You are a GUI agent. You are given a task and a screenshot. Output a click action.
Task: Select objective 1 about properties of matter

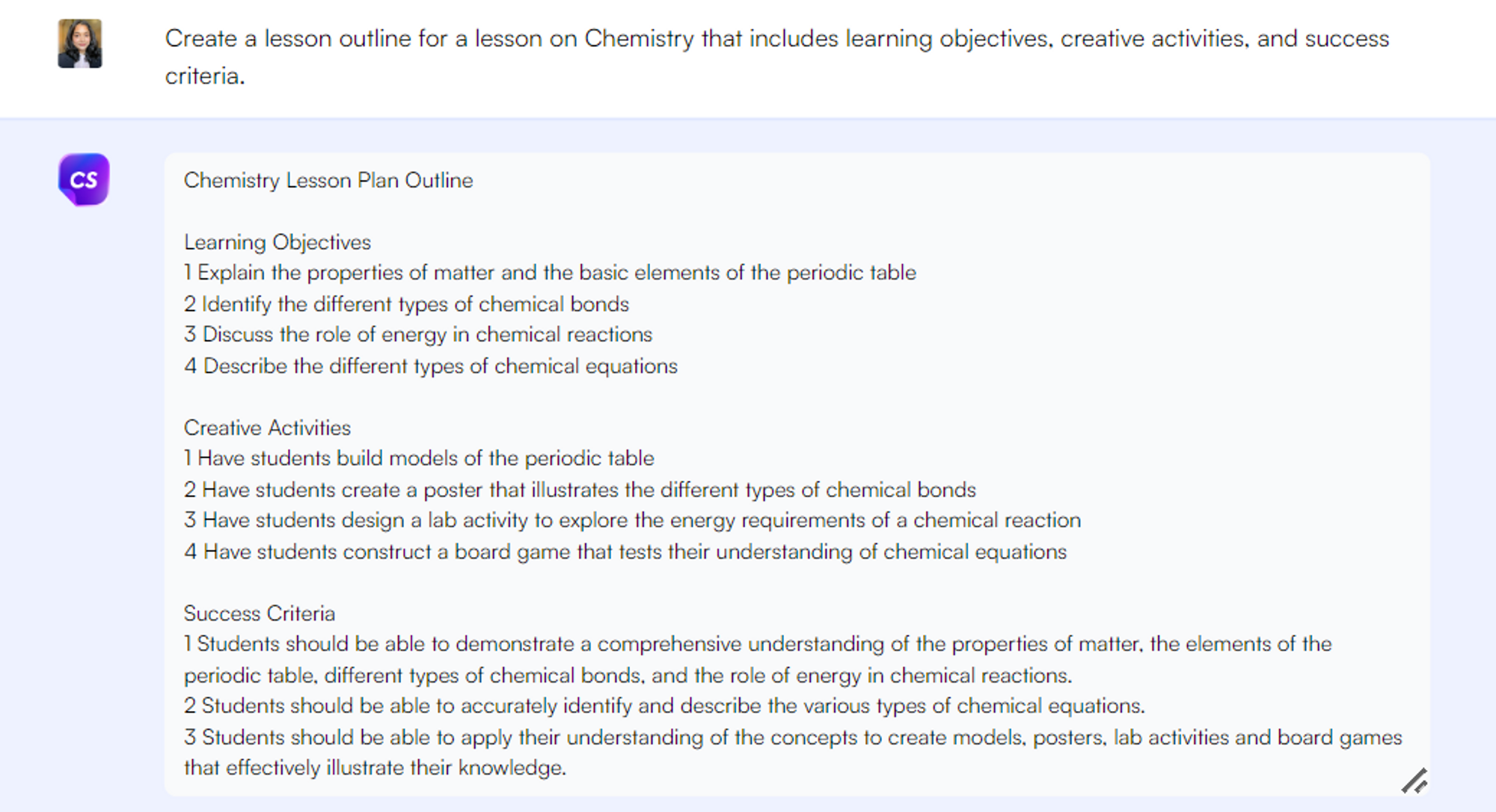[550, 272]
